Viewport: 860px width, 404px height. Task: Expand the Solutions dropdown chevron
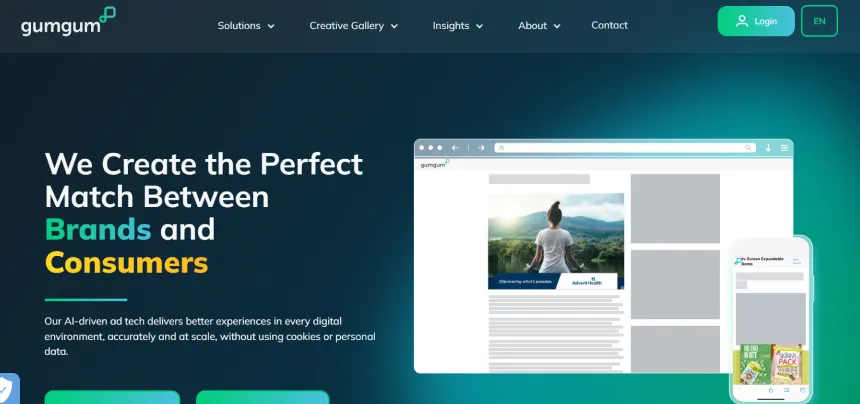[x=271, y=26]
